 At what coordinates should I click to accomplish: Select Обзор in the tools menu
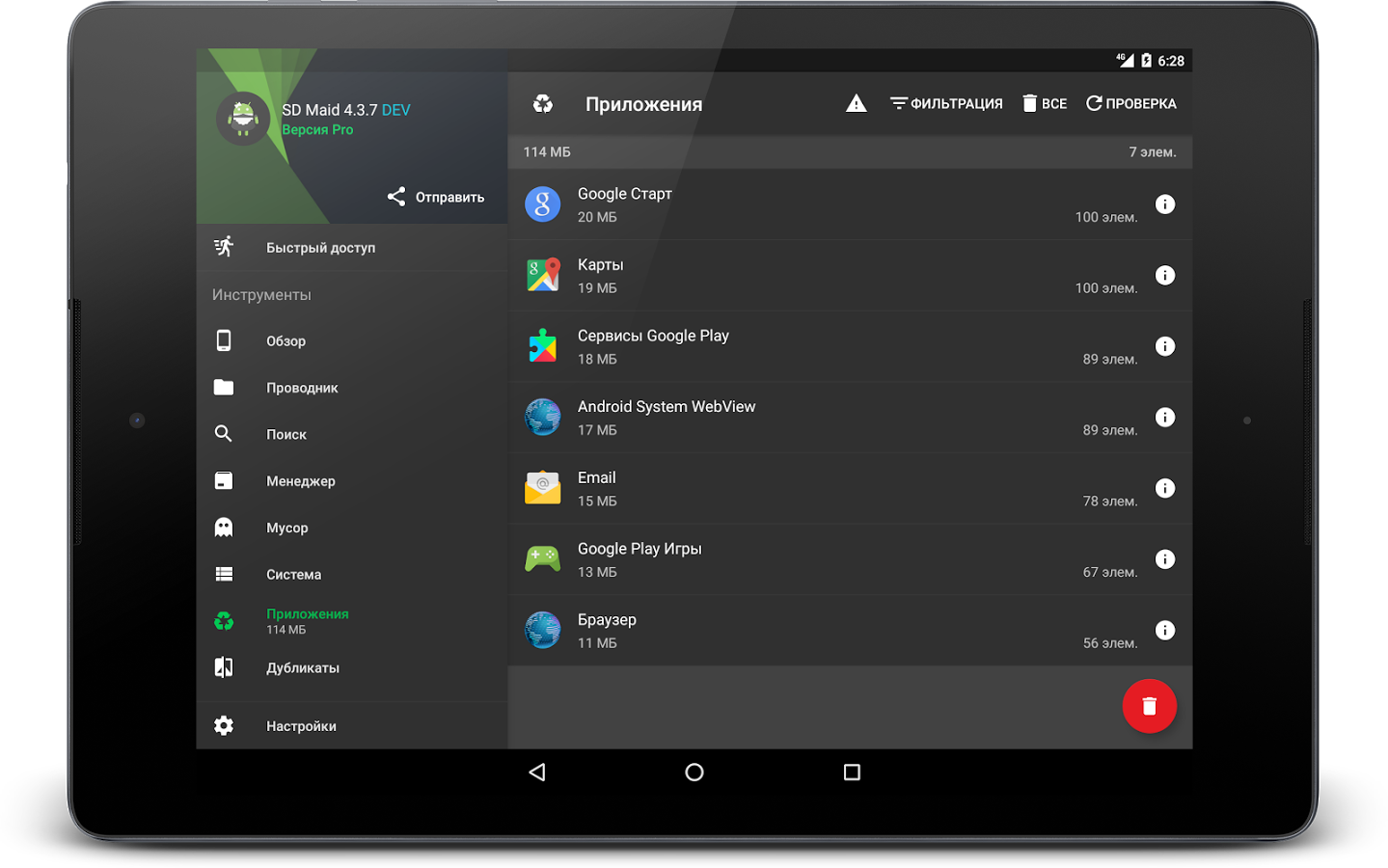pyautogui.click(x=286, y=341)
